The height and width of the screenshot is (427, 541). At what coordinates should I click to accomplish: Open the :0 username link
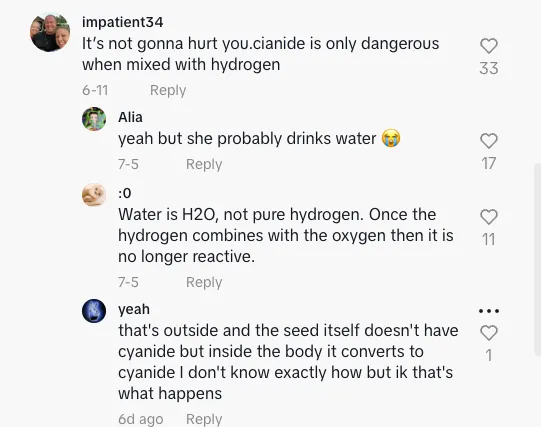125,193
